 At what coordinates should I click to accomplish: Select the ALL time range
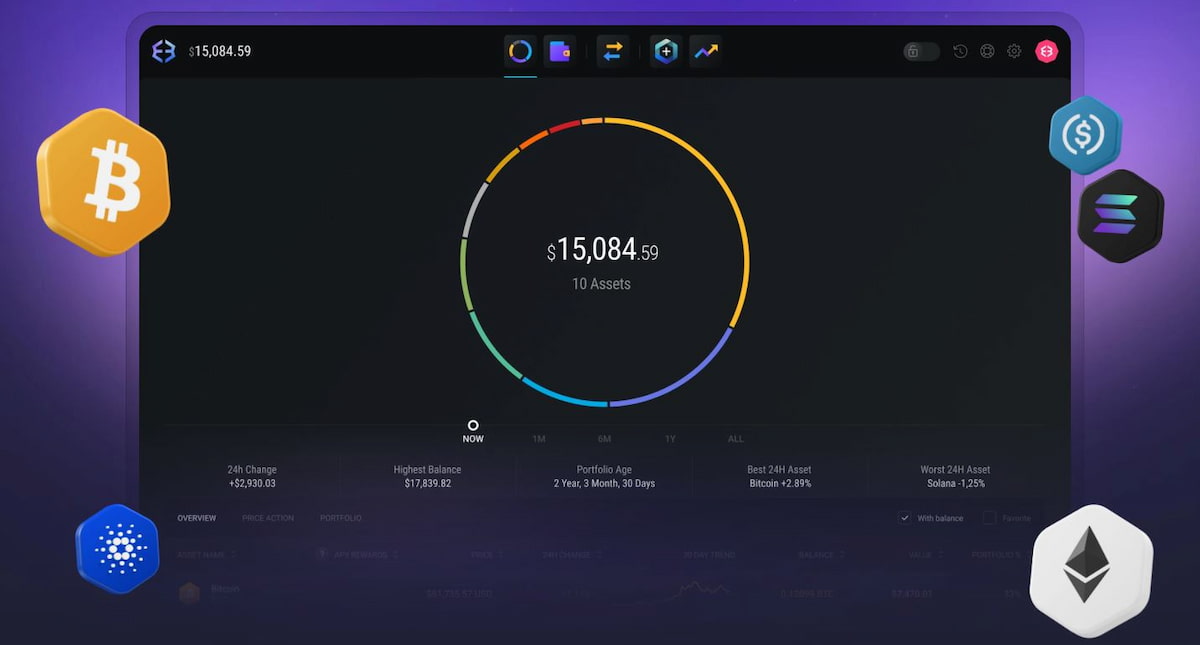click(736, 439)
